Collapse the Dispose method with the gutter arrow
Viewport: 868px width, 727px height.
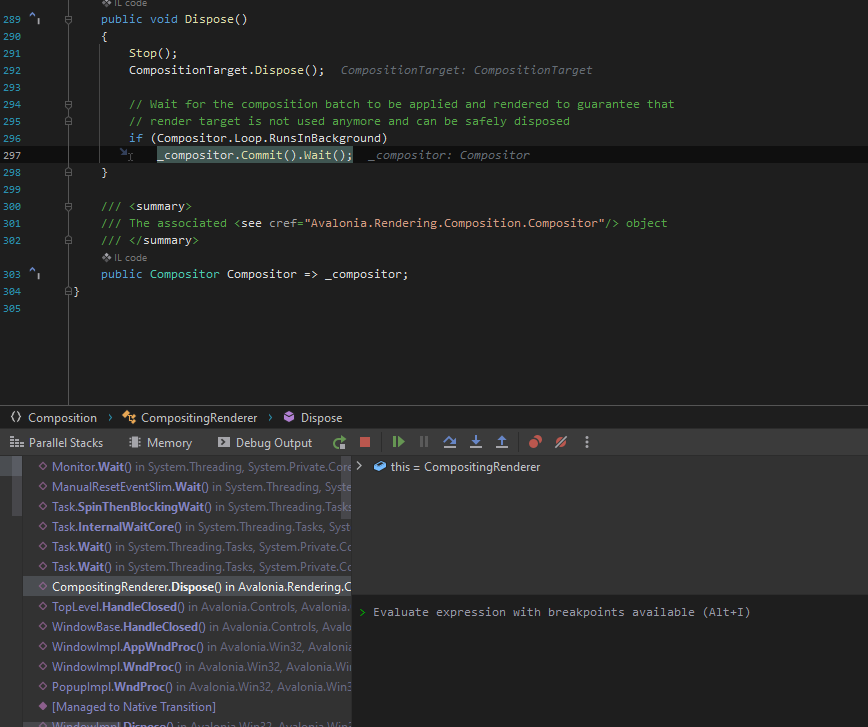click(68, 18)
